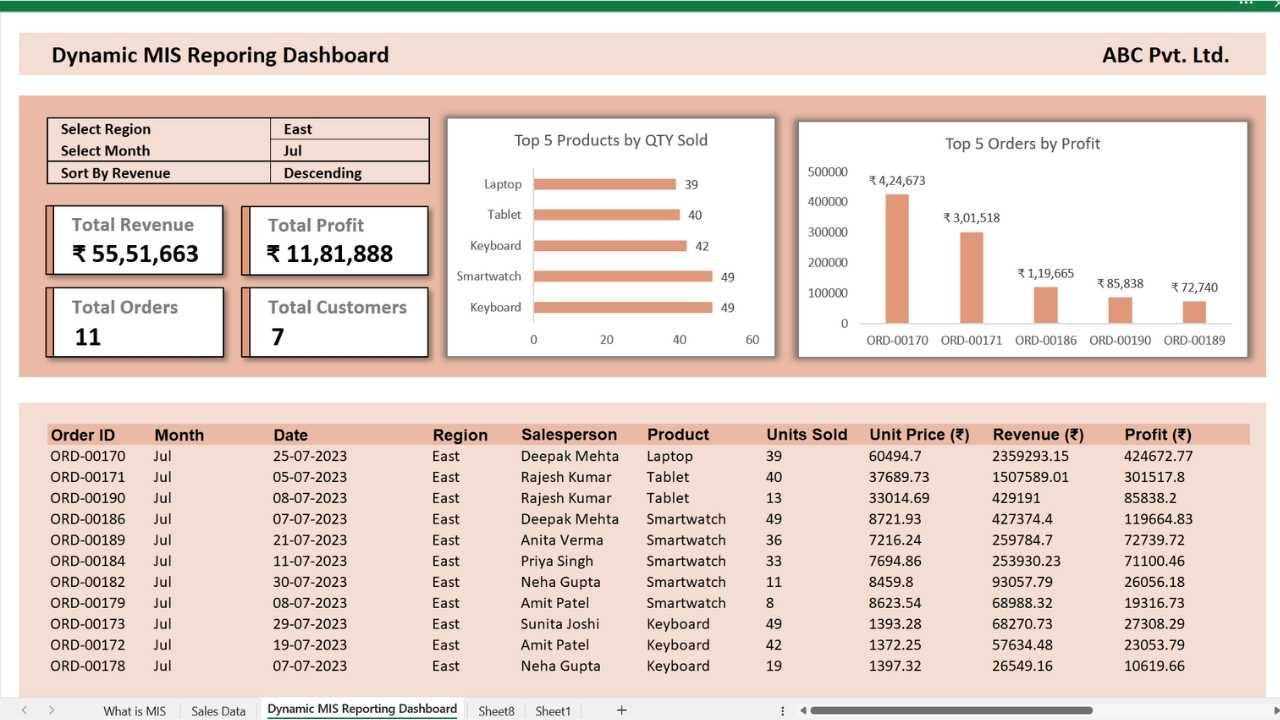
Task: Click the Select Region label cell
Action: (x=159, y=129)
